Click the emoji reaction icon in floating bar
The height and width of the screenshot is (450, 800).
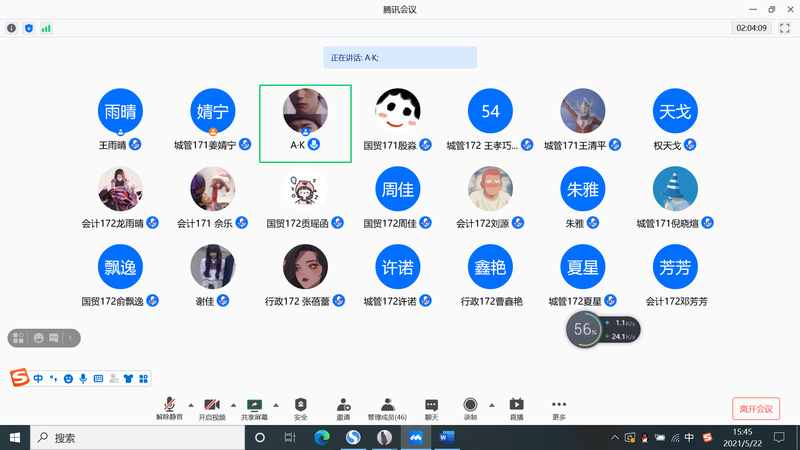(38, 338)
